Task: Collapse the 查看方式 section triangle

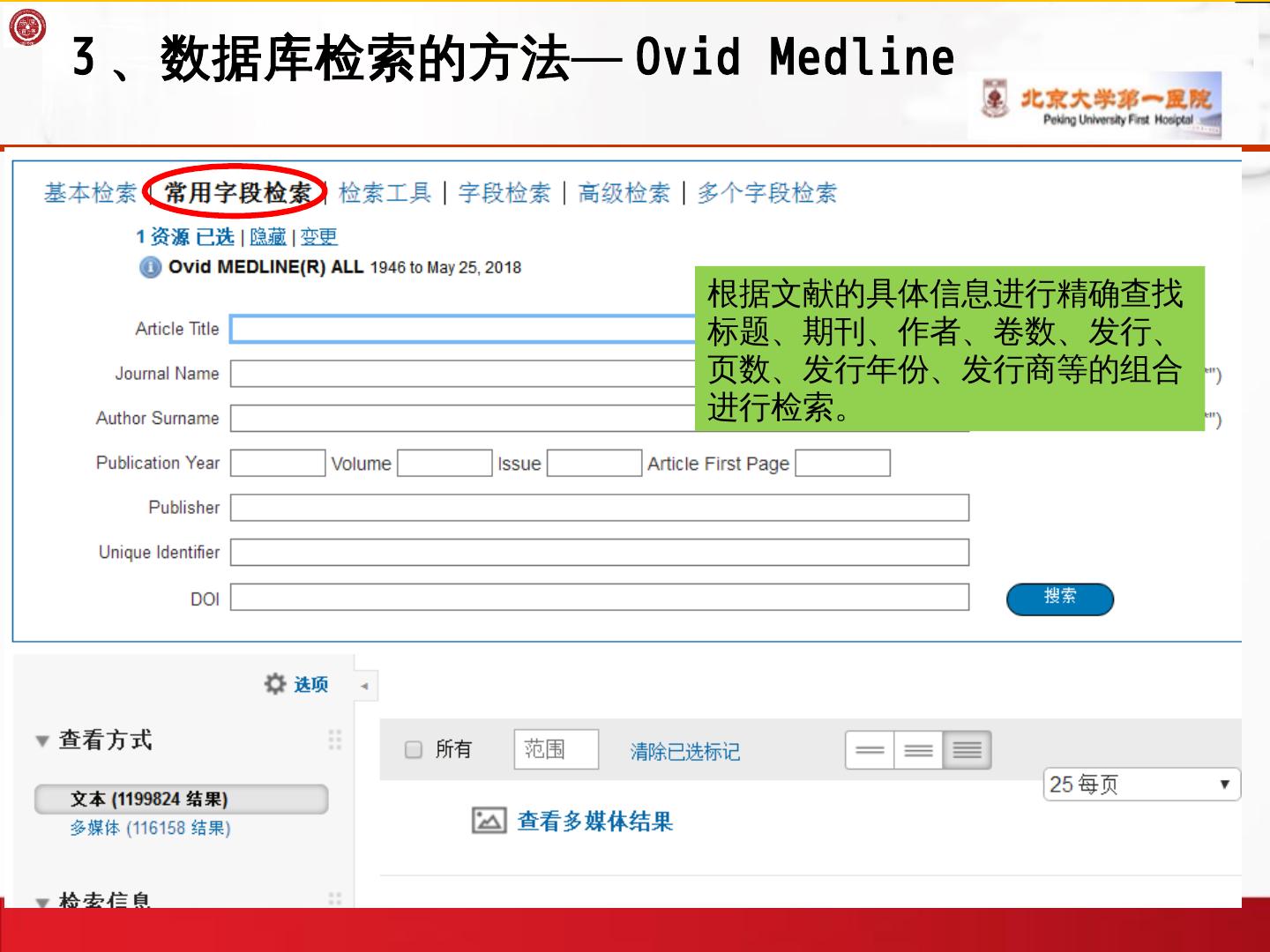Action: 41,741
